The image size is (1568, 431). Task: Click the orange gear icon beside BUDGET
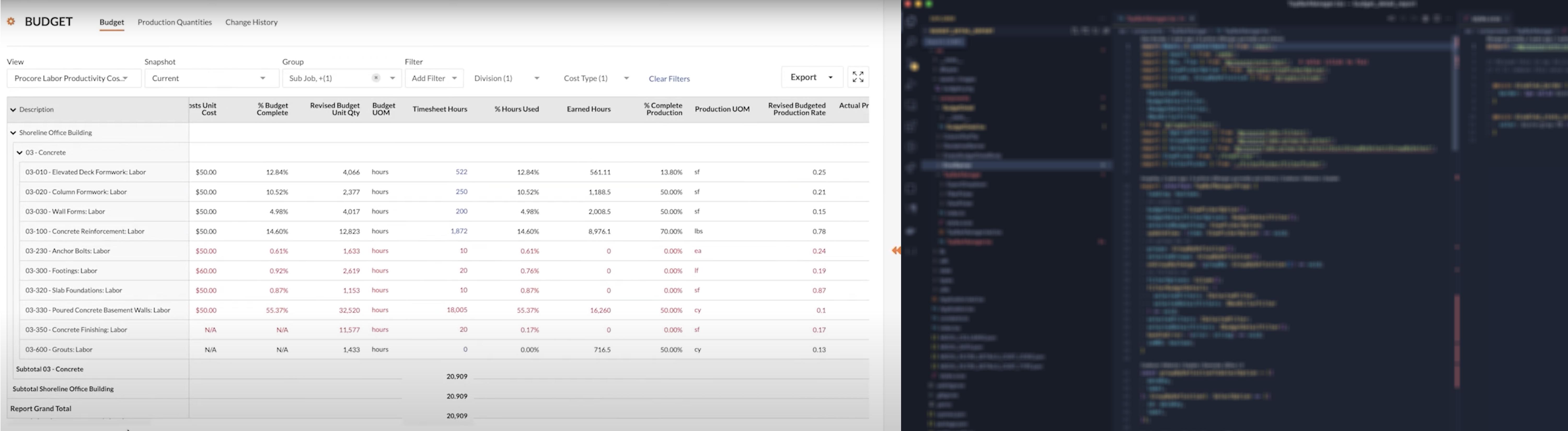tap(11, 21)
